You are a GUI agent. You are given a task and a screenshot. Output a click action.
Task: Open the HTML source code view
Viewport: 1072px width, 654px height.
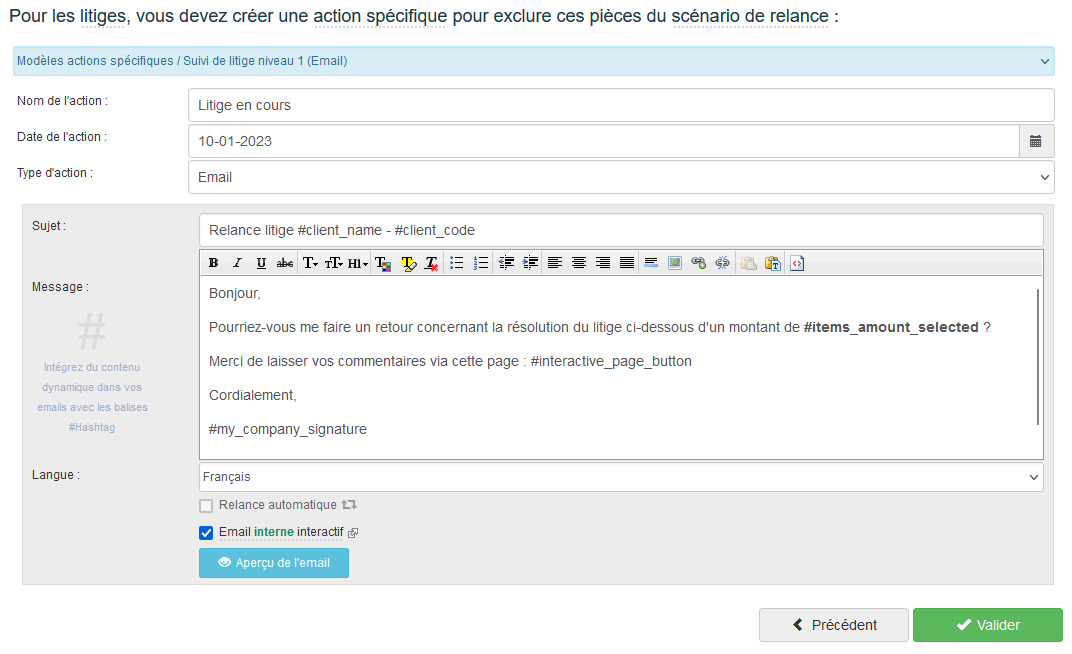click(797, 263)
